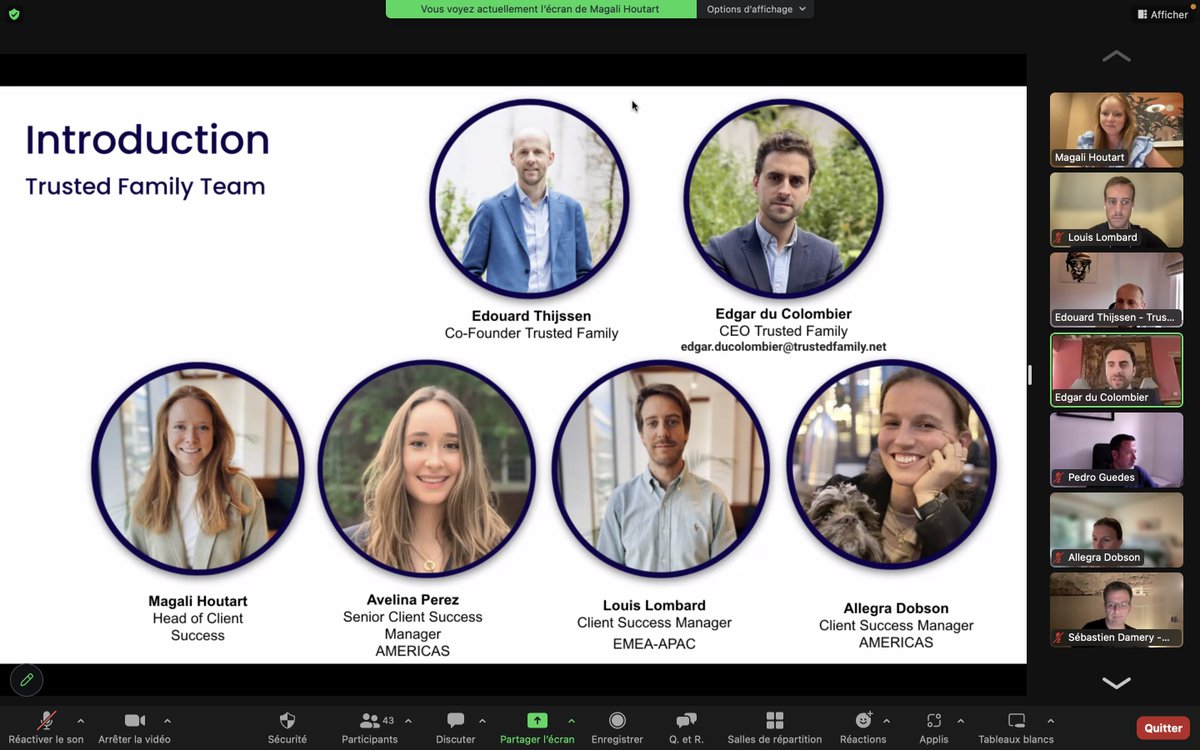This screenshot has height=750, width=1200.
Task: Click the green encryption shield icon
Action: (x=14, y=14)
